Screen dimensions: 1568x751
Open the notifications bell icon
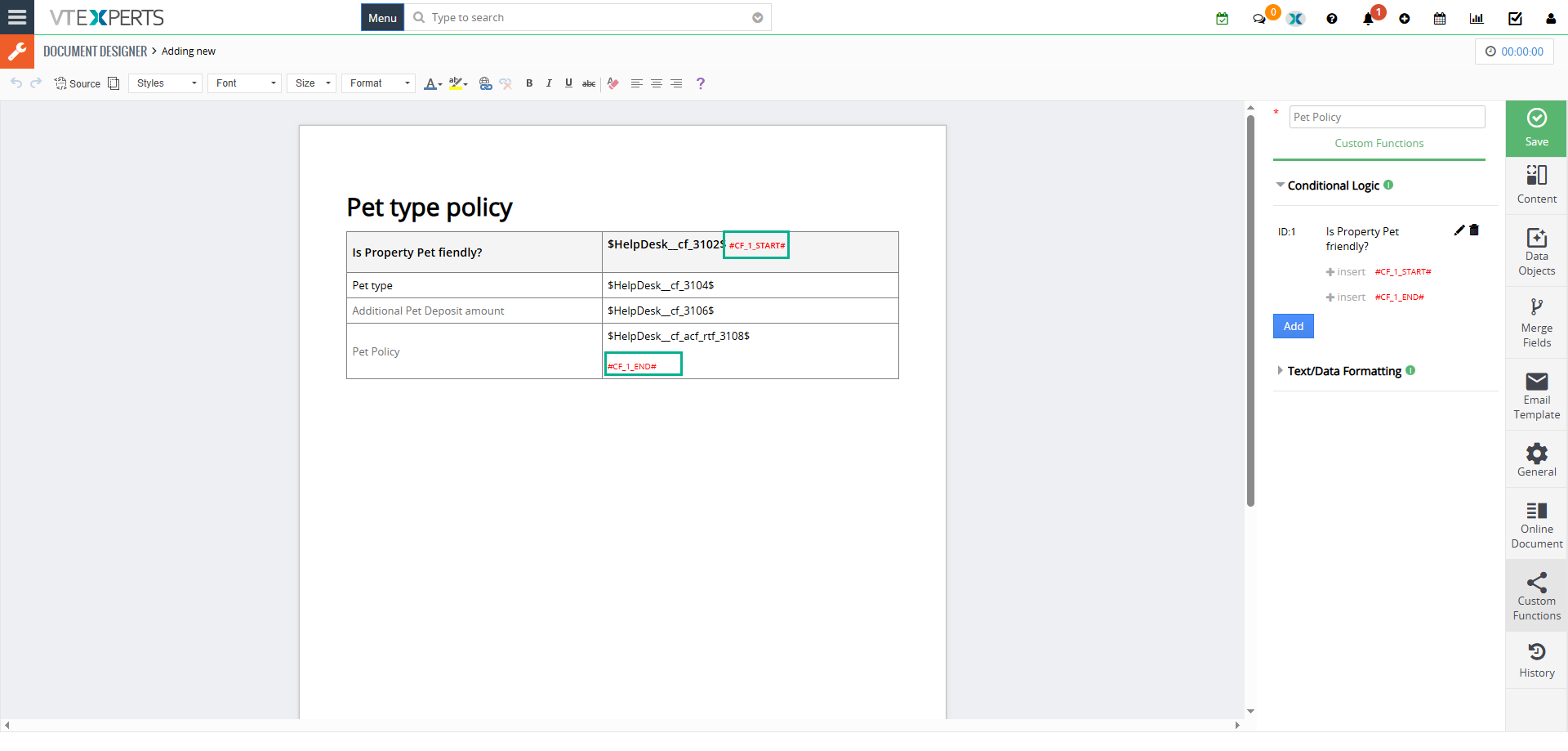point(1368,19)
